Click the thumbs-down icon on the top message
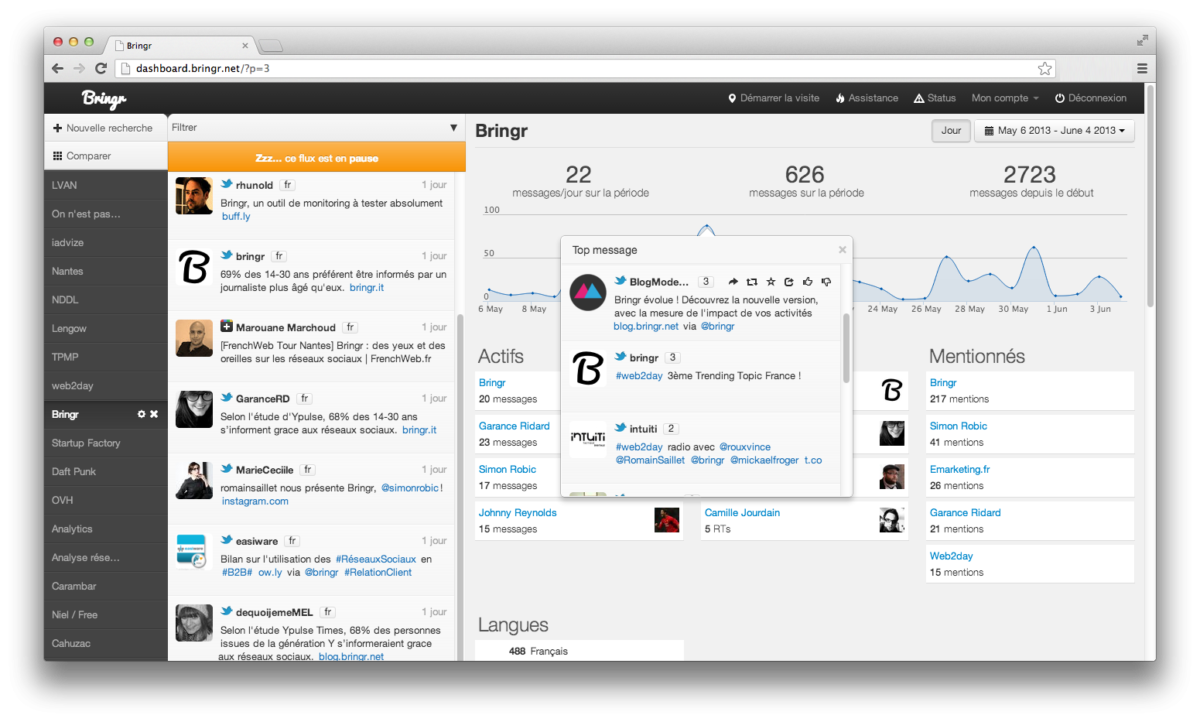This screenshot has height=722, width=1200. click(x=825, y=282)
